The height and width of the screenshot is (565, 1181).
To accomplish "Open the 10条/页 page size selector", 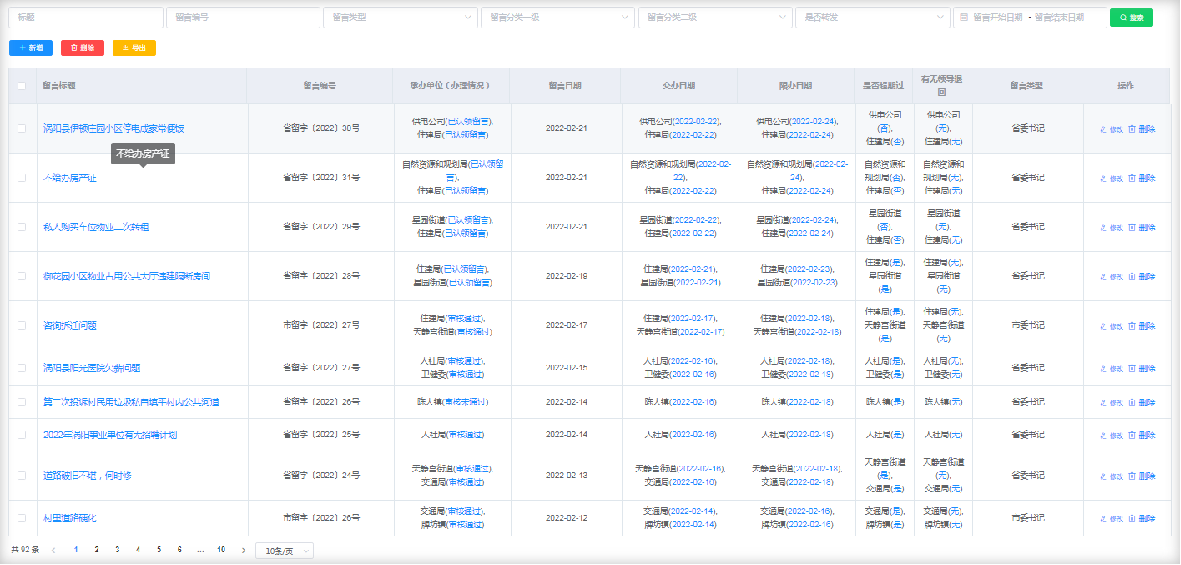I will [x=284, y=551].
